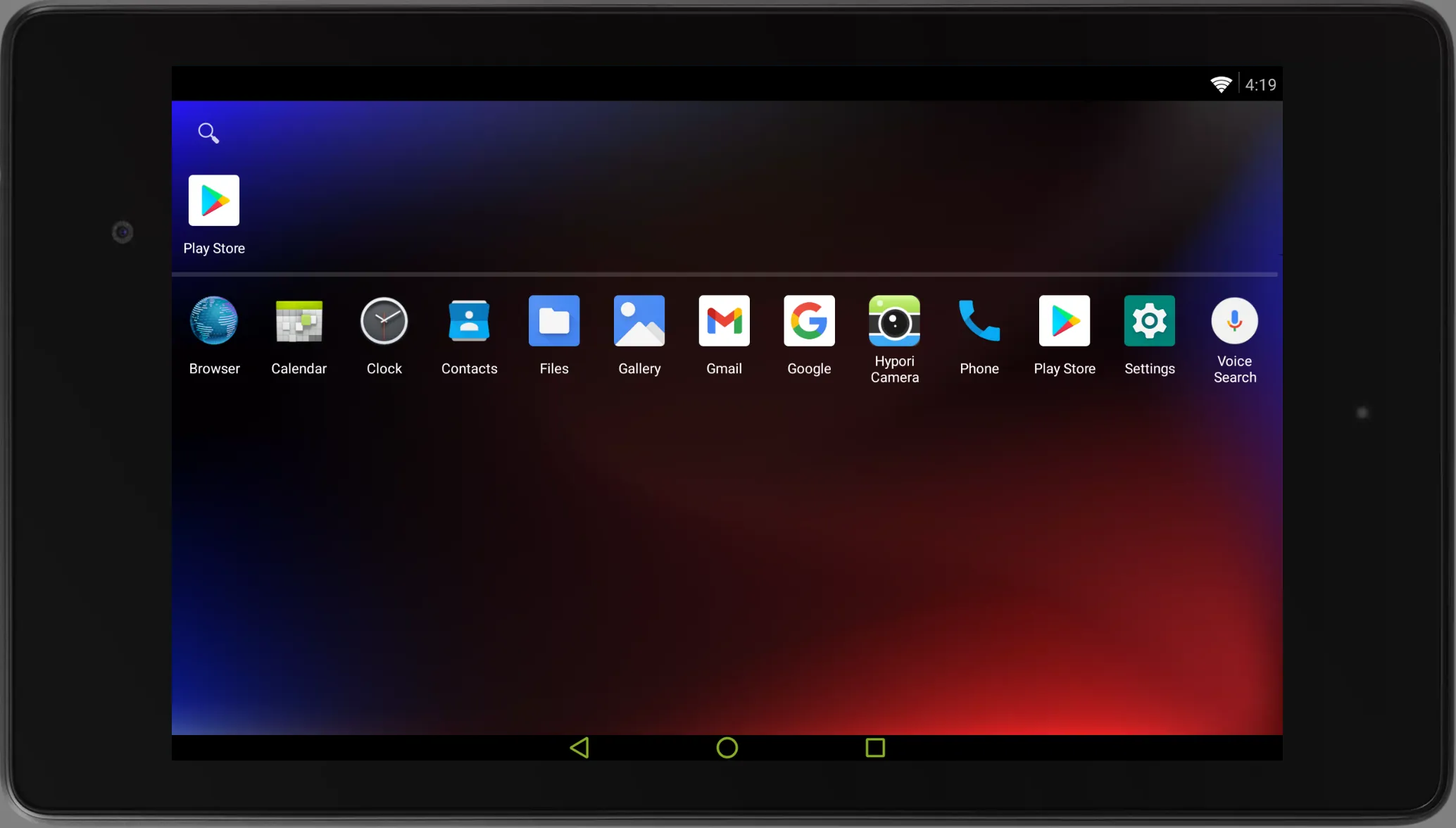Viewport: 1456px width, 828px height.
Task: Open the Settings app
Action: pyautogui.click(x=1149, y=320)
